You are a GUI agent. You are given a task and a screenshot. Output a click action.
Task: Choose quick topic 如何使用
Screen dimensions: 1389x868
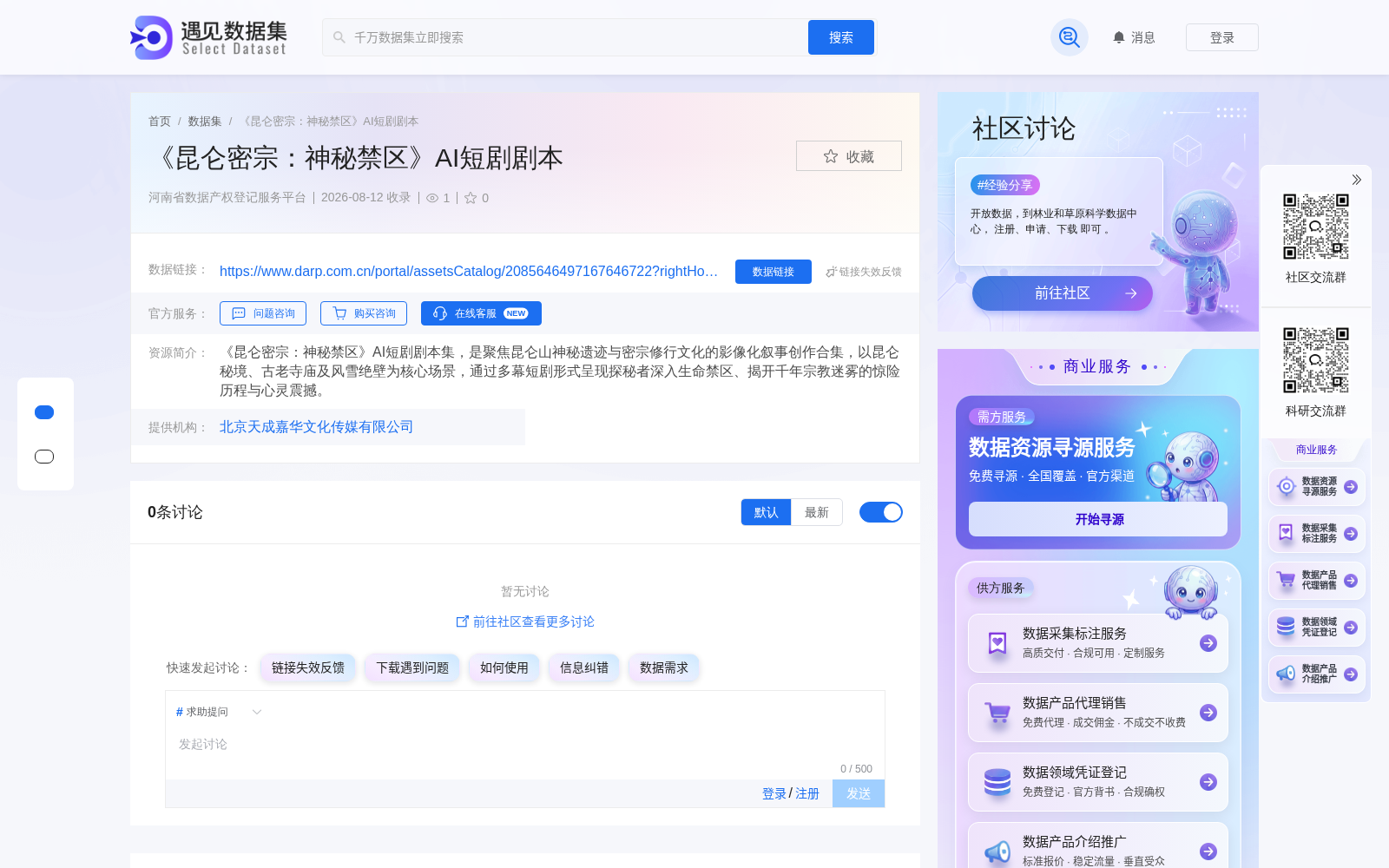coord(504,667)
